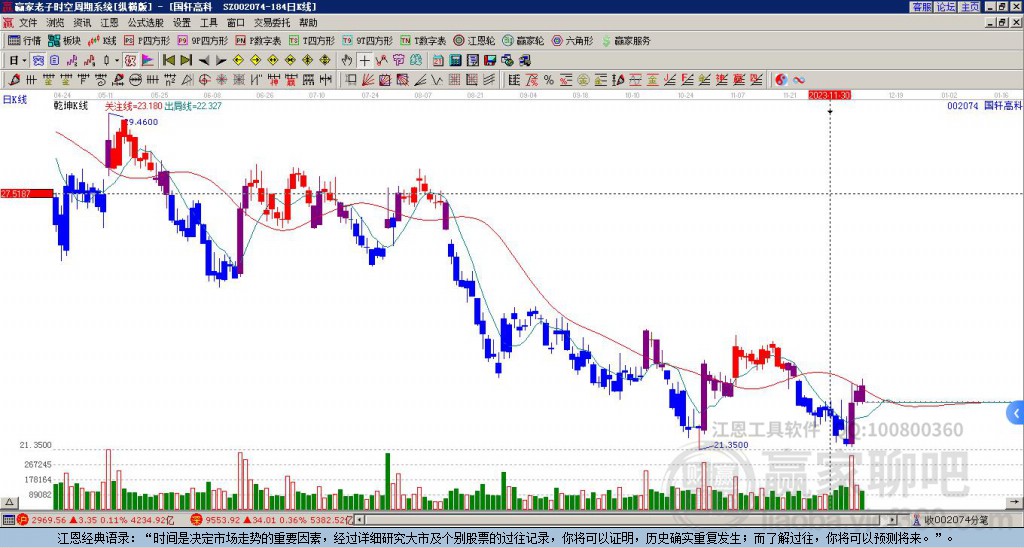This screenshot has width=1024, height=548.
Task: Select the angle line tool
Action: [420, 80]
